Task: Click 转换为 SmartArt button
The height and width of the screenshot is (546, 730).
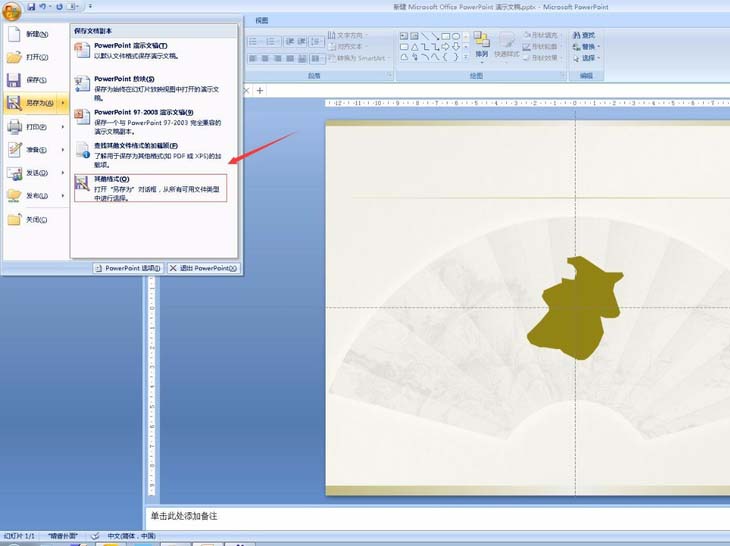Action: [358, 58]
